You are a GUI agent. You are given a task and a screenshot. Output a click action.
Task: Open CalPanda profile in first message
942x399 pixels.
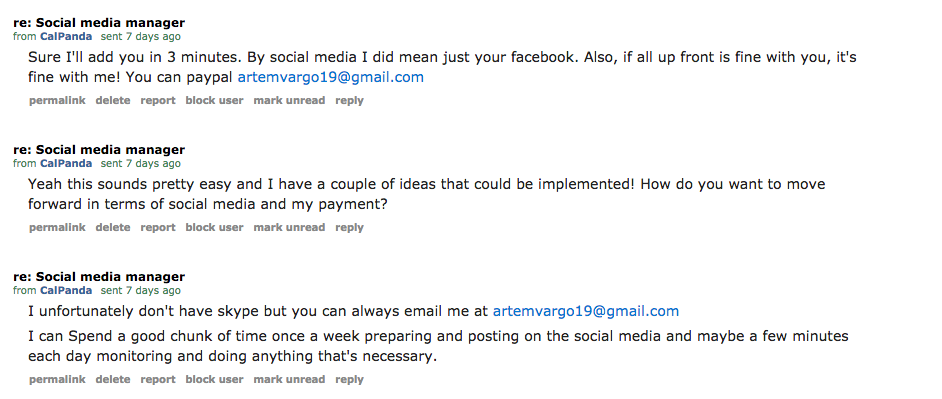[66, 36]
